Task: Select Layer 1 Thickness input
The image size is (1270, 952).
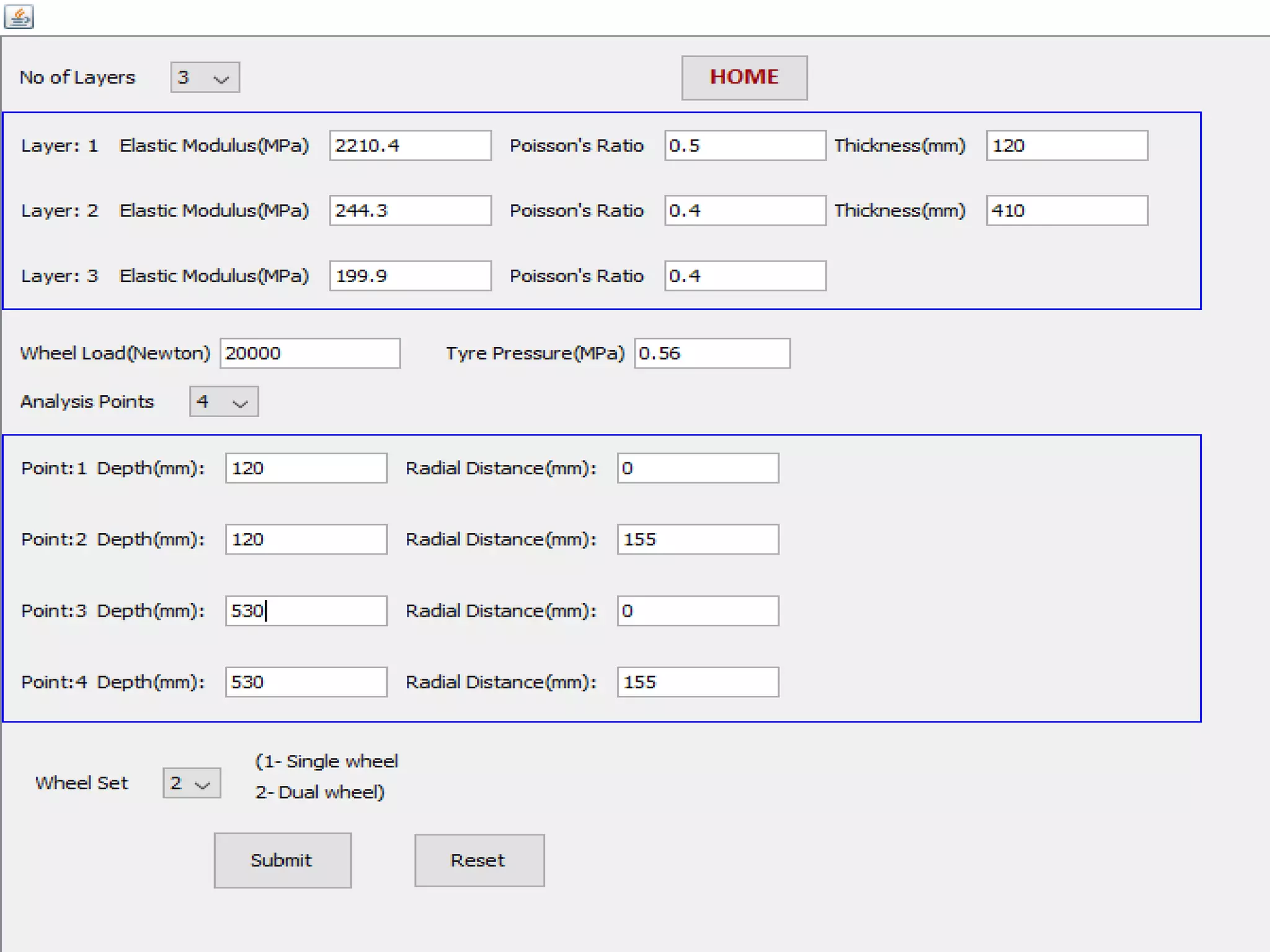Action: (1067, 146)
